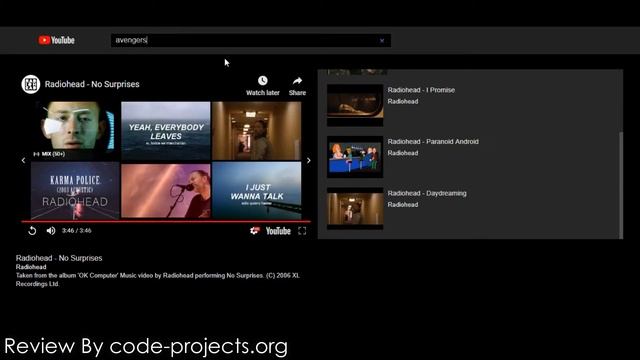The width and height of the screenshot is (640, 360).
Task: Click Radiohead channel name under Daydreaming
Action: point(403,204)
